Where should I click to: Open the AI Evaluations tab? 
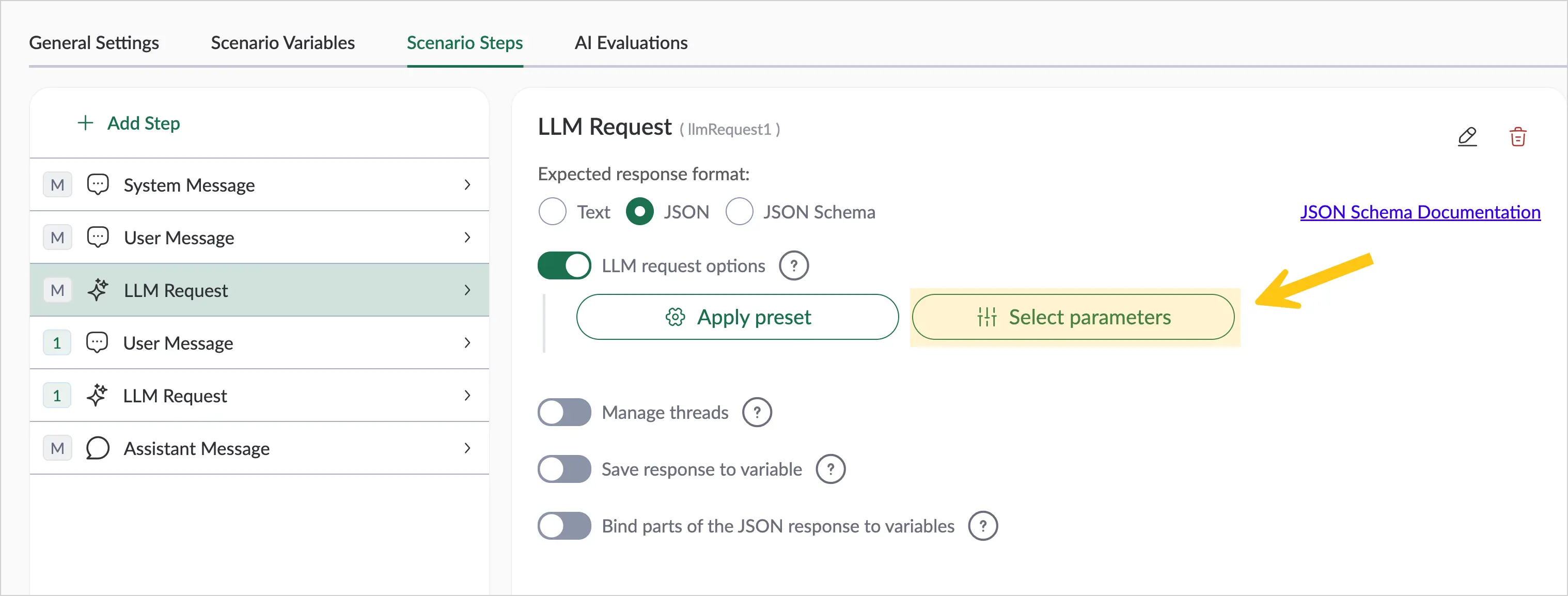pyautogui.click(x=631, y=43)
